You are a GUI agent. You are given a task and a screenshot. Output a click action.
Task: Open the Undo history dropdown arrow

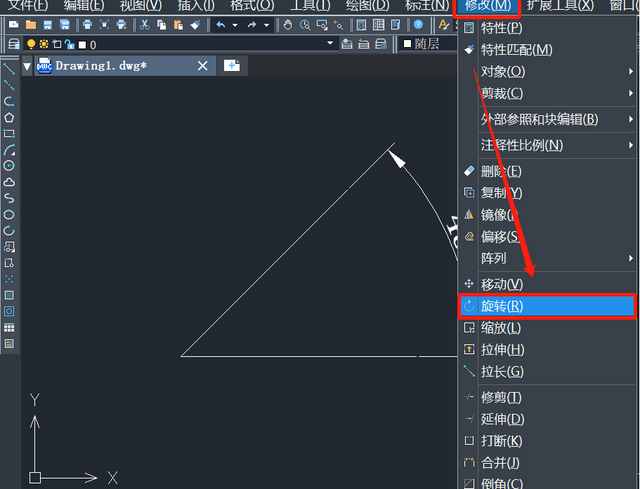(235, 25)
